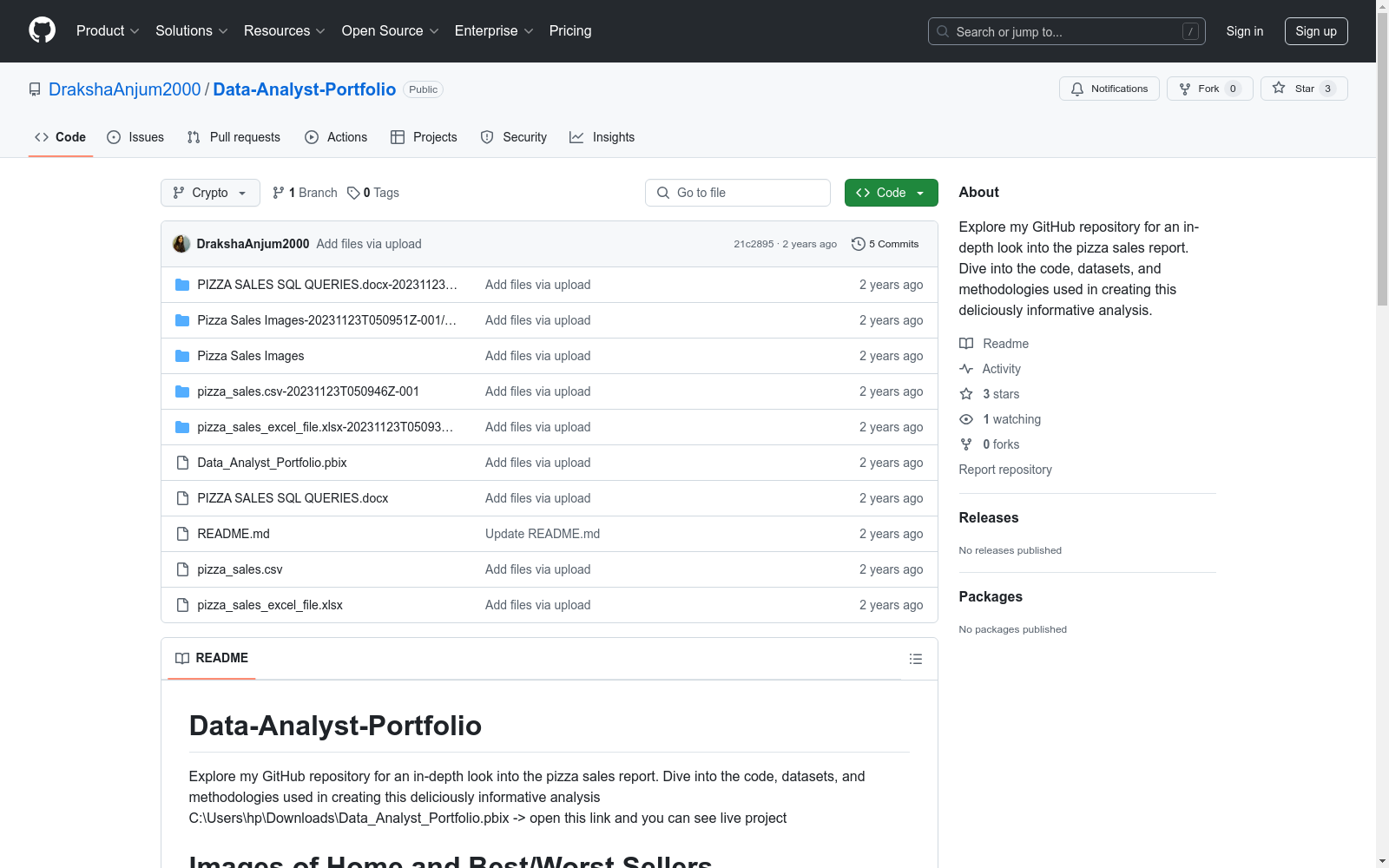Open README.md file name
This screenshot has height=868, width=1389.
(234, 534)
